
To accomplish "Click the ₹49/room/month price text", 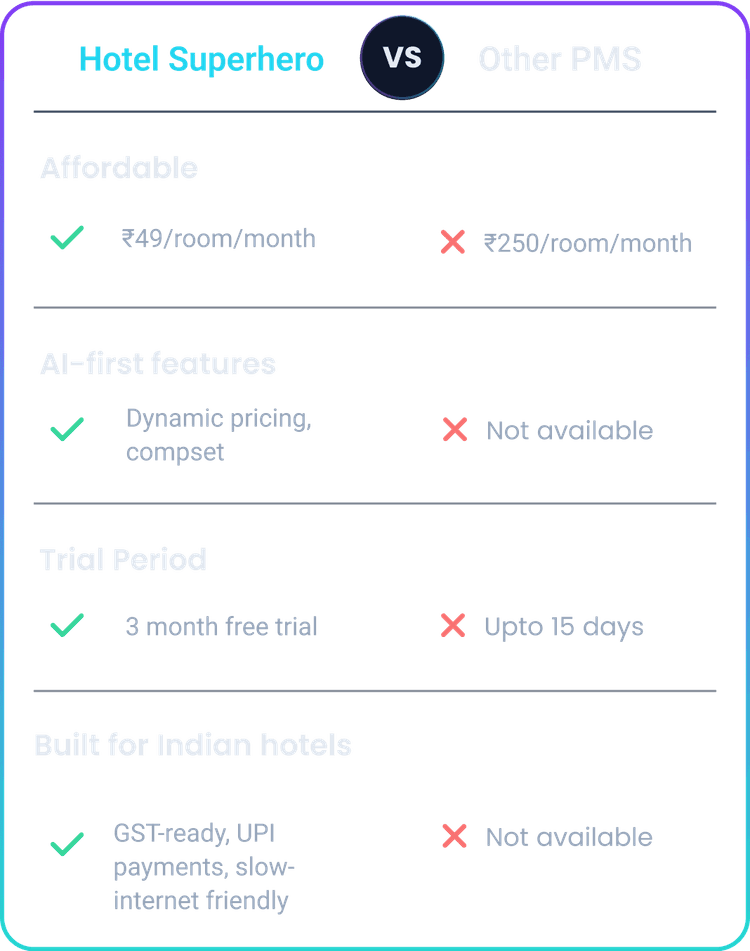I will (x=218, y=239).
